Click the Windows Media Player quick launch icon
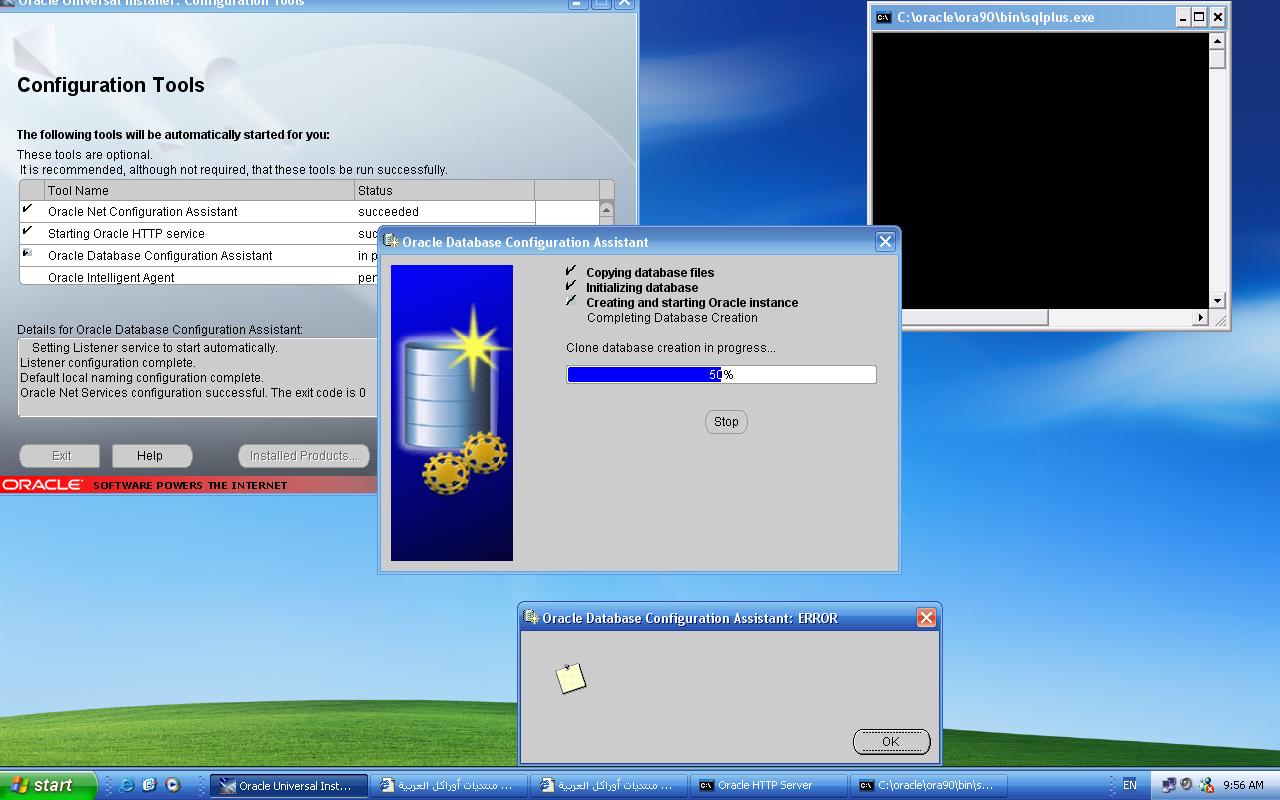1280x800 pixels. [x=172, y=785]
